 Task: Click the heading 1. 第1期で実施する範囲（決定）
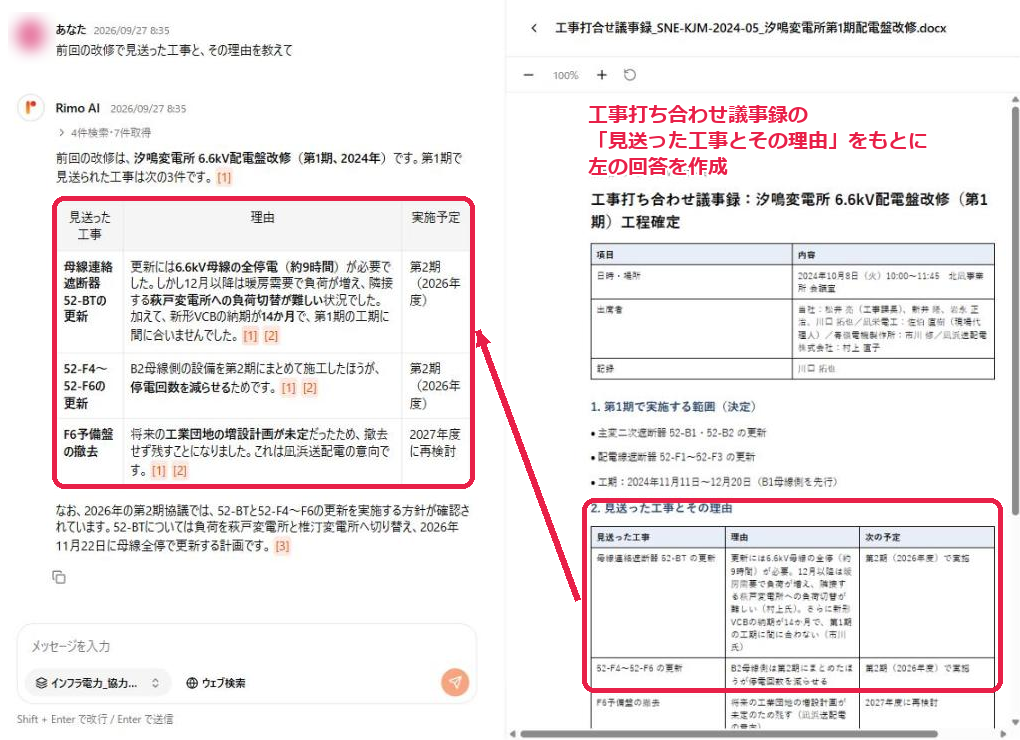pyautogui.click(x=673, y=406)
